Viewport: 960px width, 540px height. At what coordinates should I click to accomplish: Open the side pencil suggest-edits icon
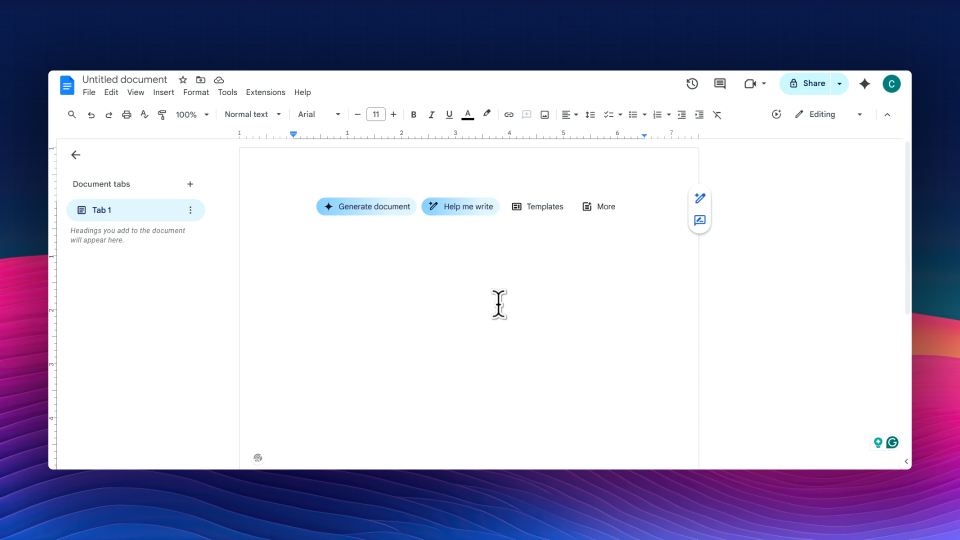pyautogui.click(x=700, y=198)
